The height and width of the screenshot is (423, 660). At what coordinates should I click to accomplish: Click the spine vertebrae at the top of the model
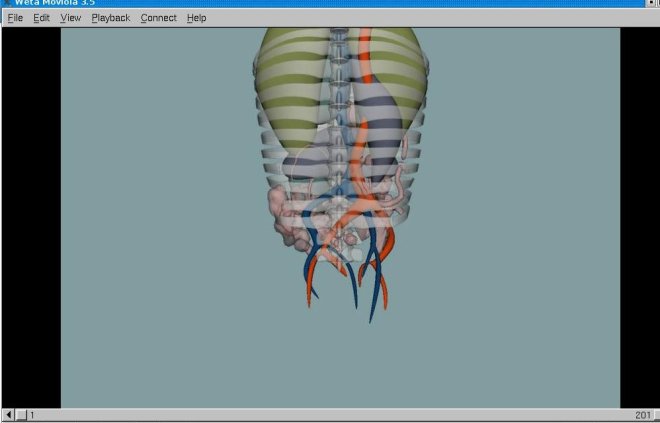[339, 45]
